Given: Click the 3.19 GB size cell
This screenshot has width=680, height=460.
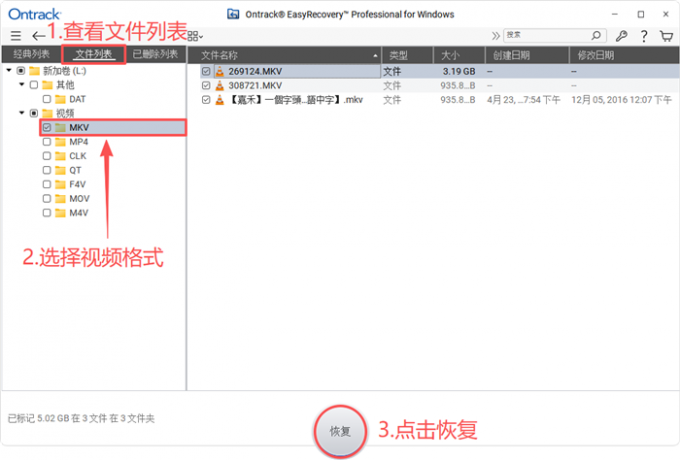Looking at the screenshot, I should [x=459, y=71].
